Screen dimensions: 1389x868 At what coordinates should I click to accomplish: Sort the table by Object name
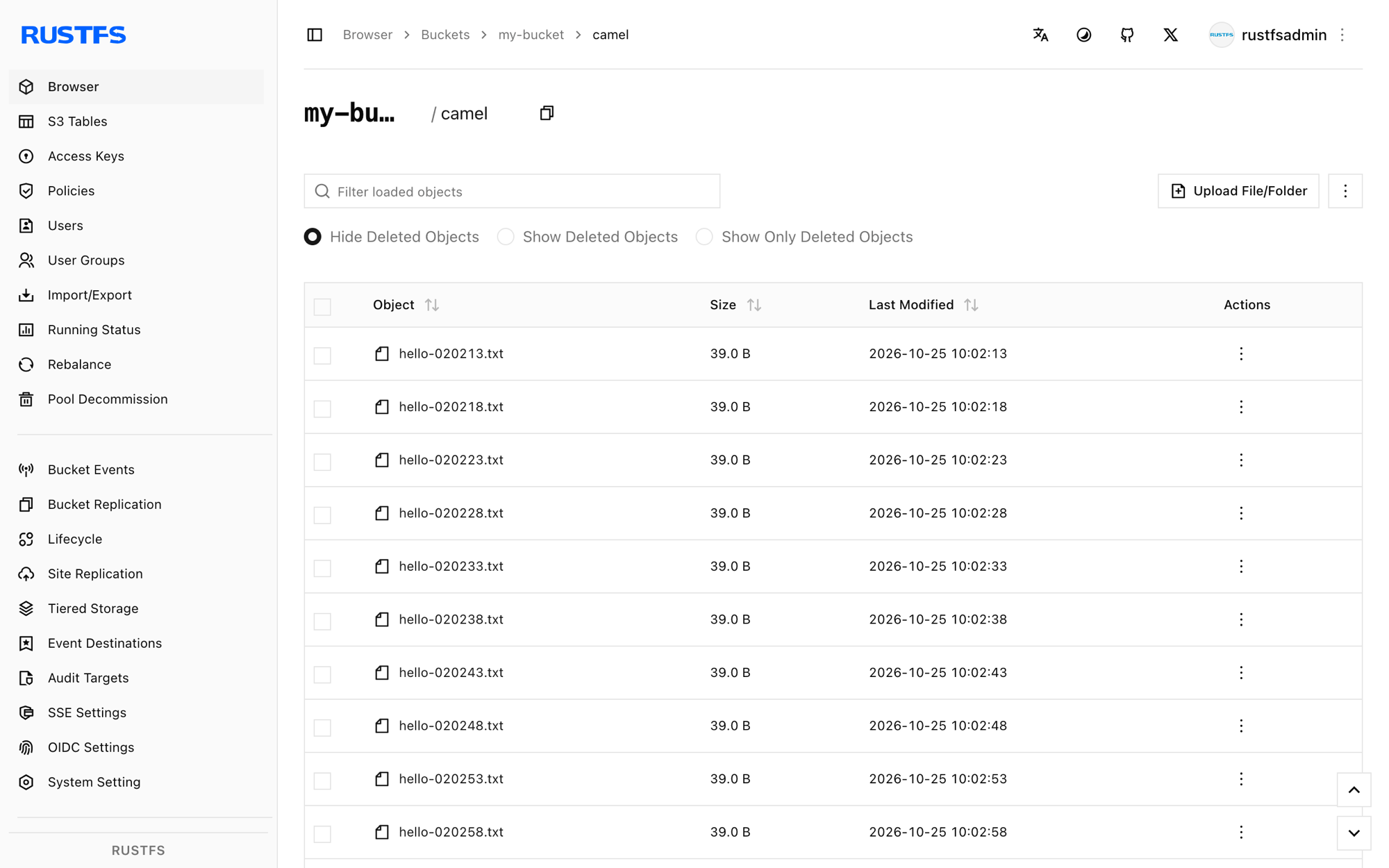click(432, 305)
